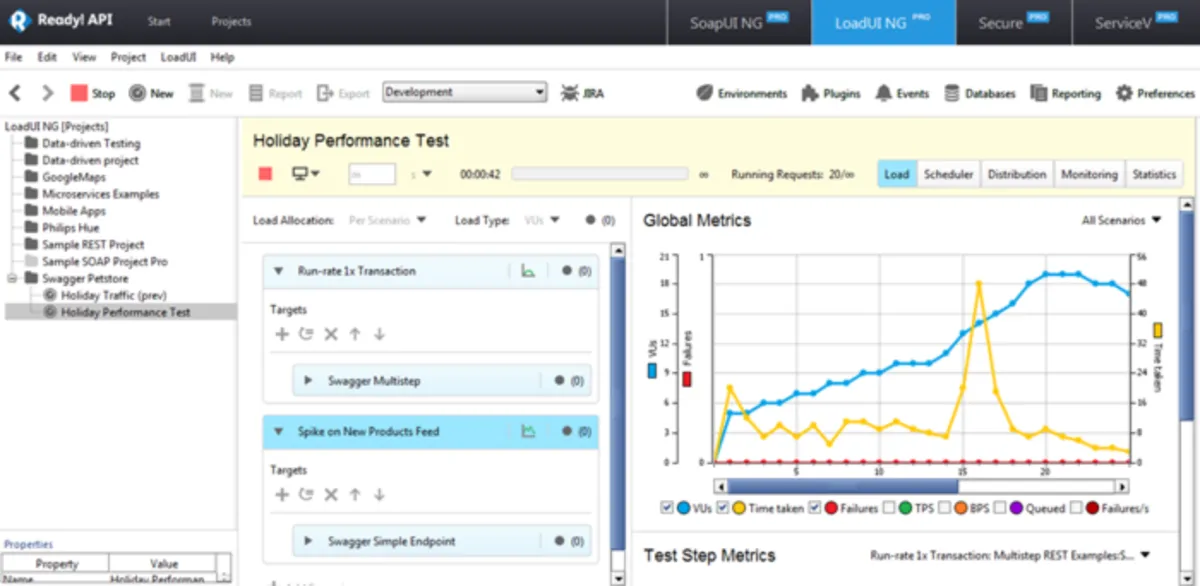Open the Development environment dropdown

point(465,92)
